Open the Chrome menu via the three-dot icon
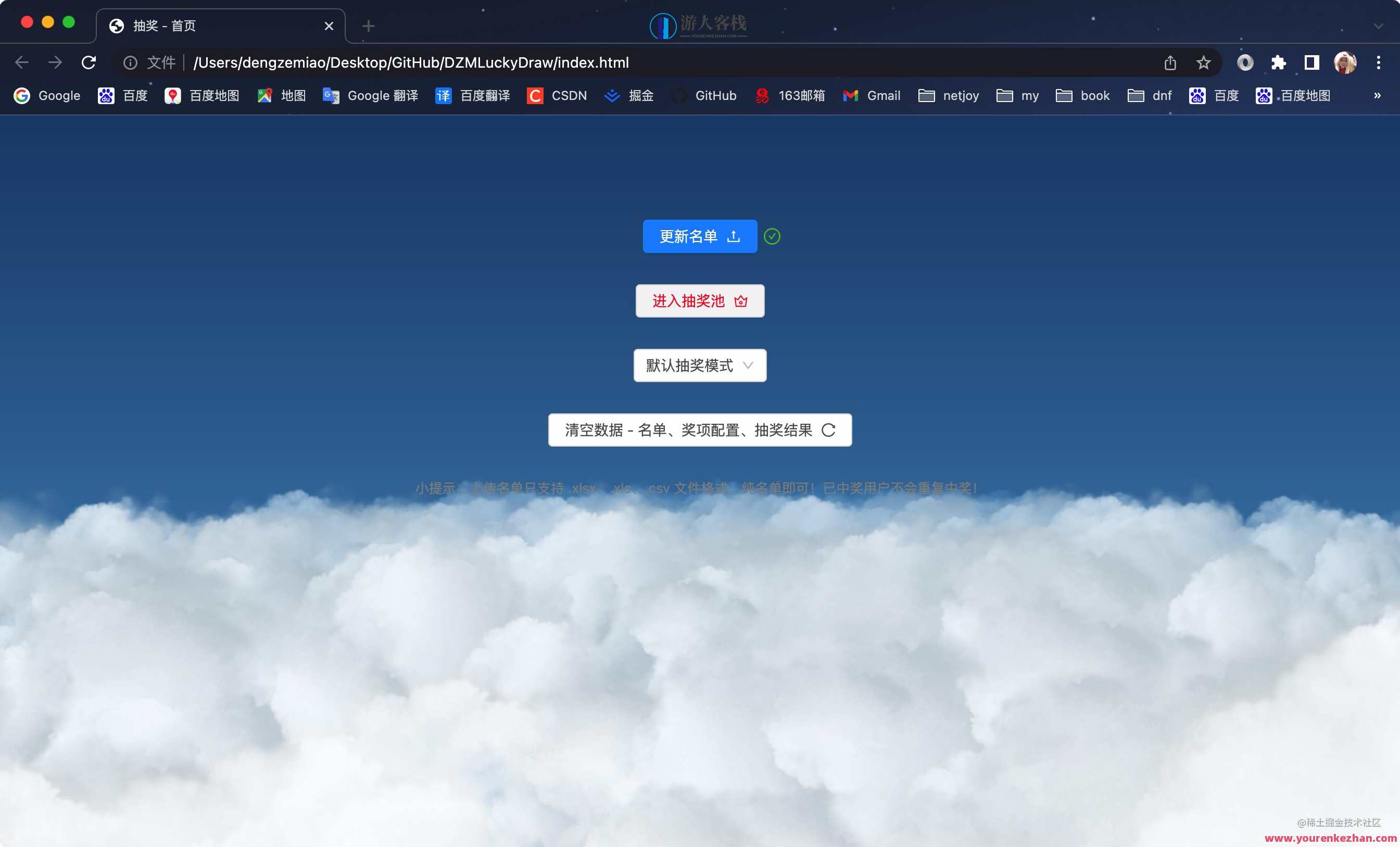Viewport: 1400px width, 847px height. pyautogui.click(x=1379, y=62)
